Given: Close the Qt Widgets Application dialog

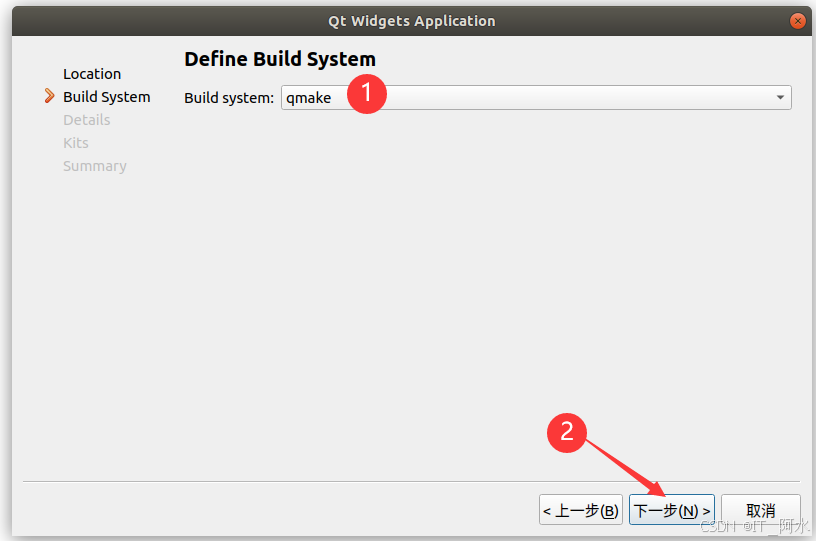Looking at the screenshot, I should click(x=797, y=21).
